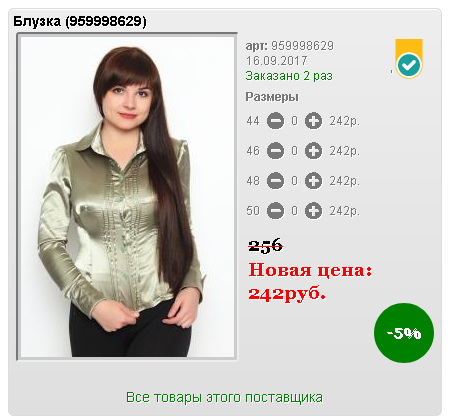Decrease quantity for size 46
The height and width of the screenshot is (419, 452).
click(x=275, y=151)
